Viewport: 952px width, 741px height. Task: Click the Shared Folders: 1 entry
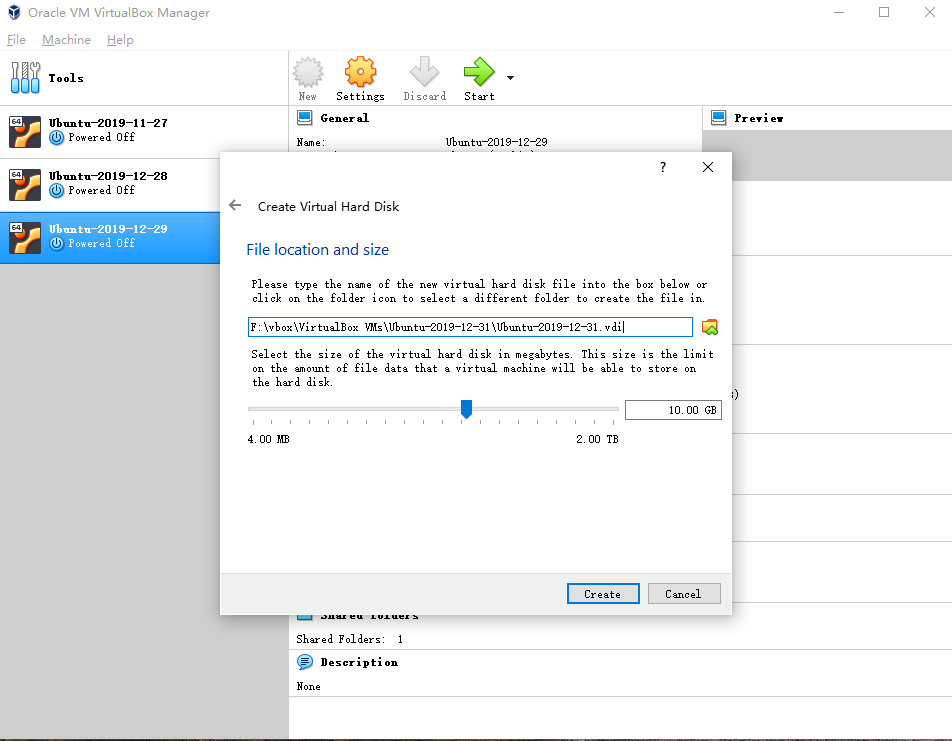pos(350,639)
